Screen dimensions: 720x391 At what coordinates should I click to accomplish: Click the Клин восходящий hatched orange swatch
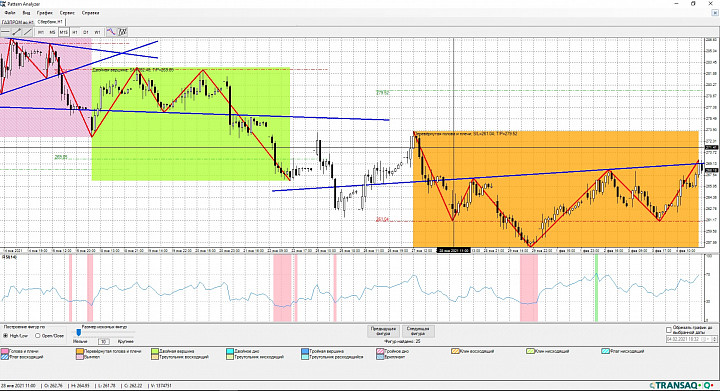coord(455,351)
